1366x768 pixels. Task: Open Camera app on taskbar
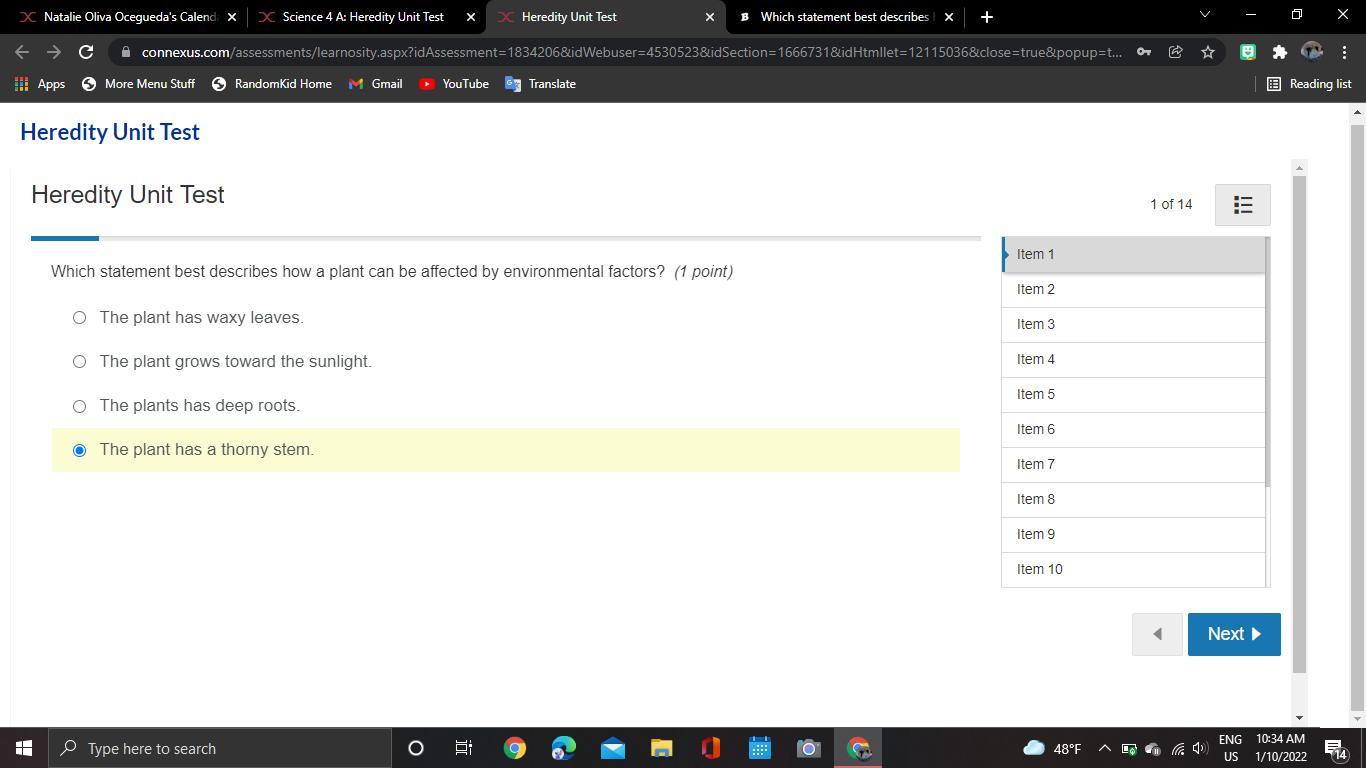pyautogui.click(x=808, y=748)
